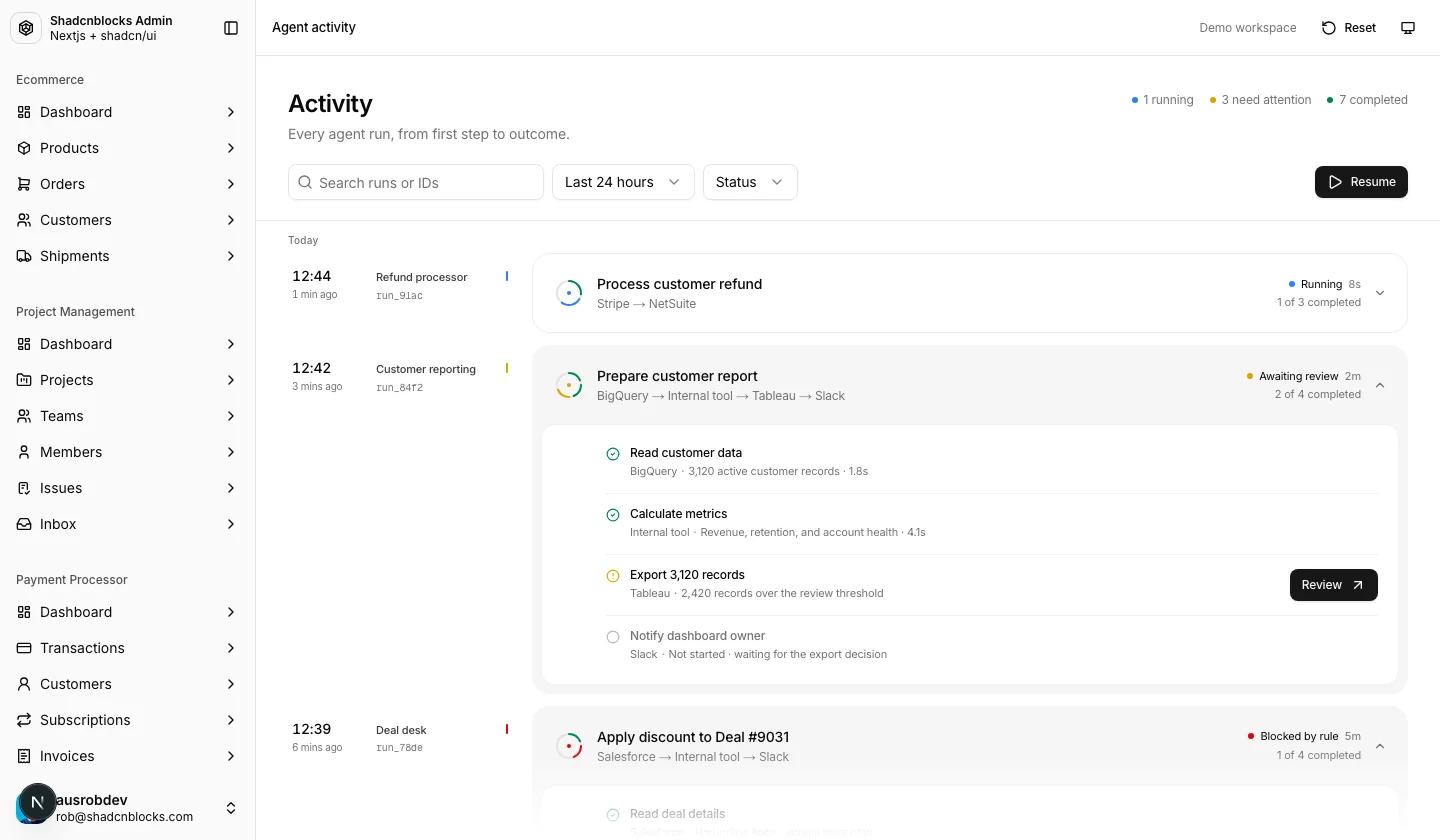Viewport: 1440px width, 840px height.
Task: Click the 3 need attention indicator
Action: click(1260, 100)
